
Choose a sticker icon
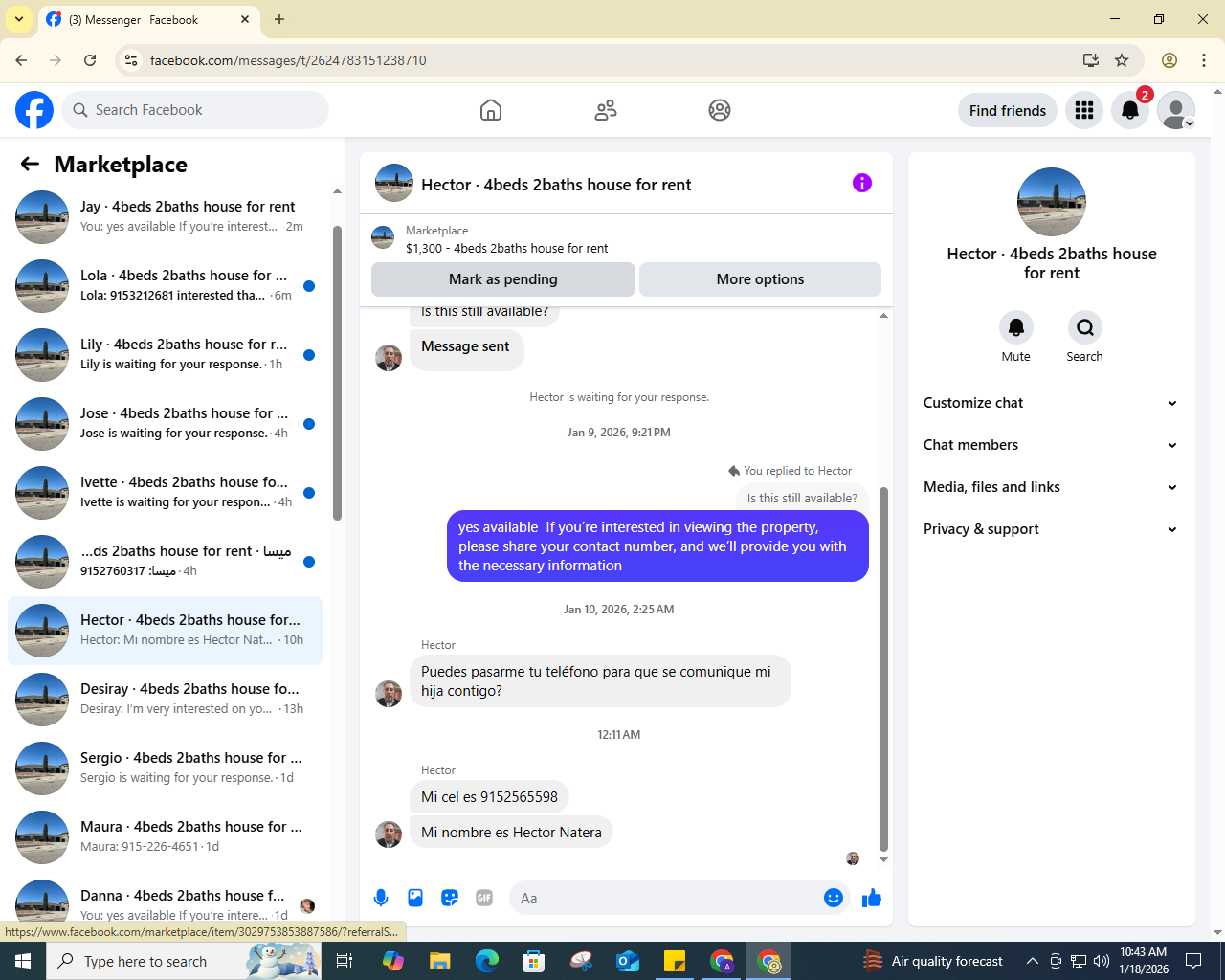click(x=450, y=898)
